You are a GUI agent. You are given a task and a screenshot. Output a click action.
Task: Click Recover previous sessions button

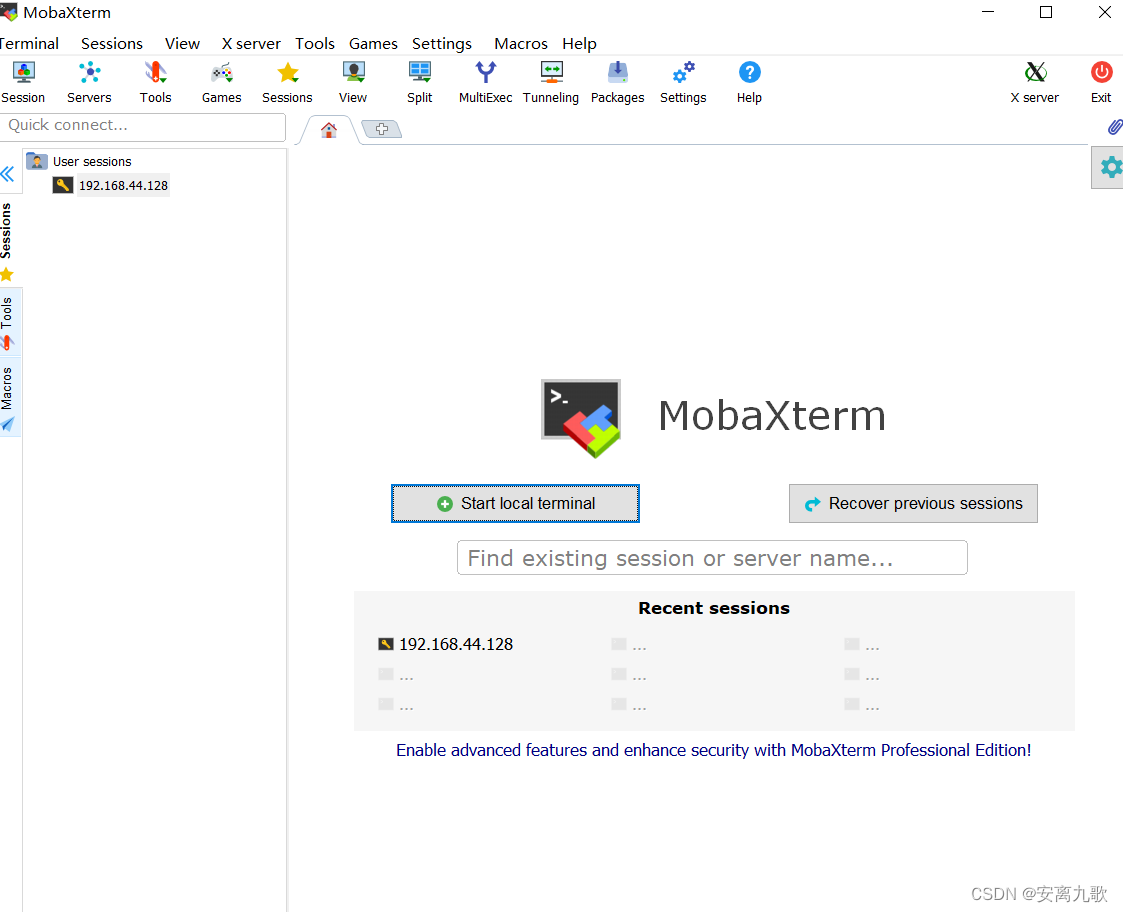[913, 504]
